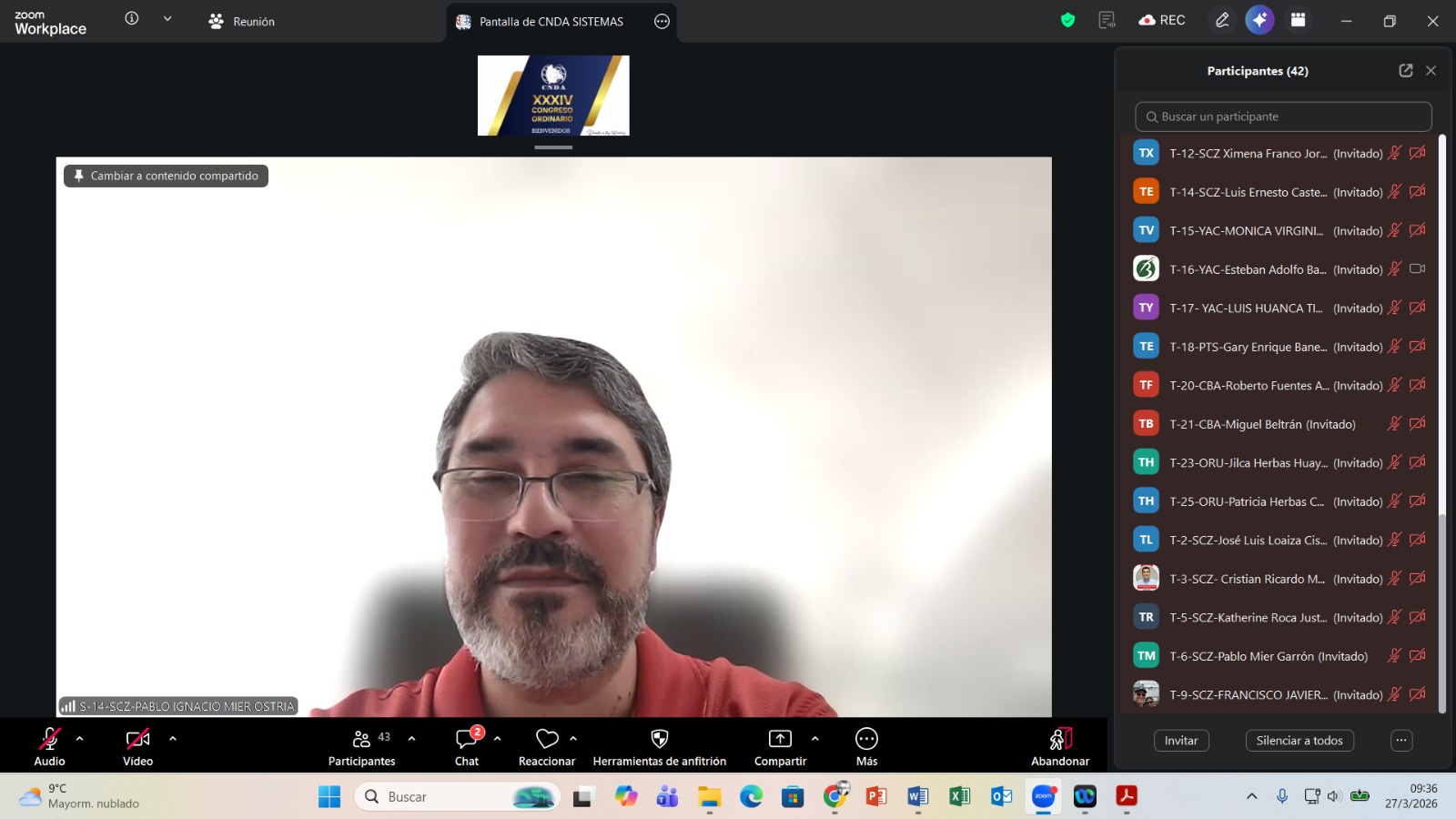Open the AI Companion sparkle icon
Image resolution: width=1456 pixels, height=819 pixels.
point(1259,20)
